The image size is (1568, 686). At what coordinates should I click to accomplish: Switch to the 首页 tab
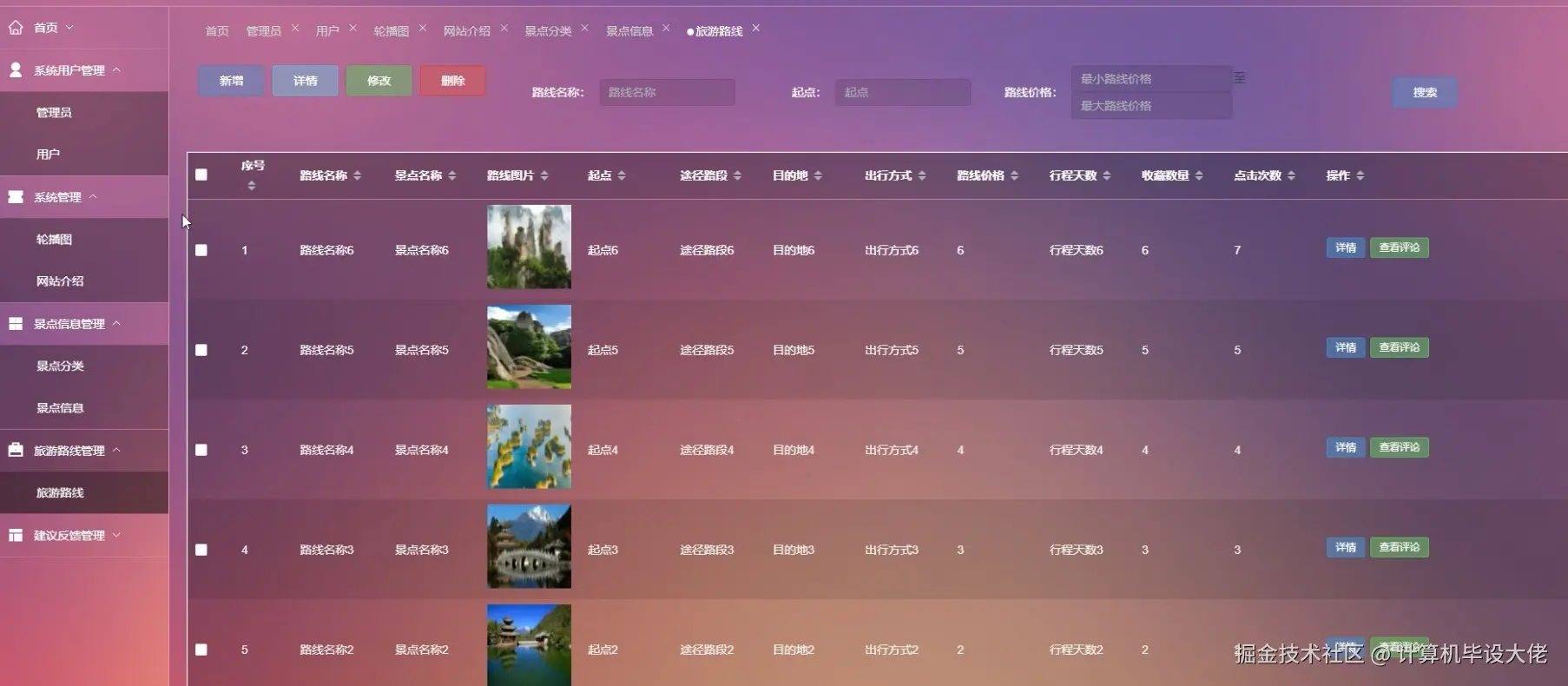[x=217, y=31]
